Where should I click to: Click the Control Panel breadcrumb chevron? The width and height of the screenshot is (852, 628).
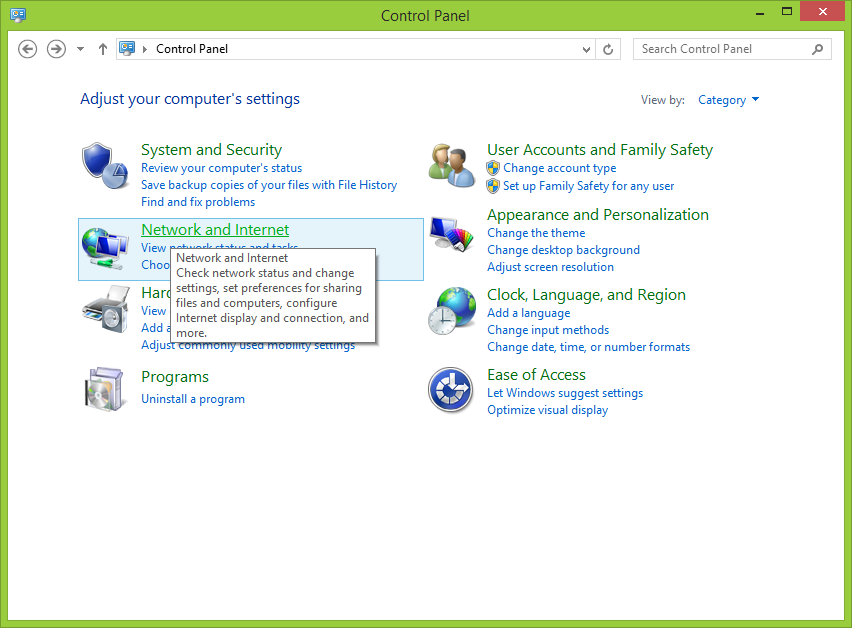[146, 49]
